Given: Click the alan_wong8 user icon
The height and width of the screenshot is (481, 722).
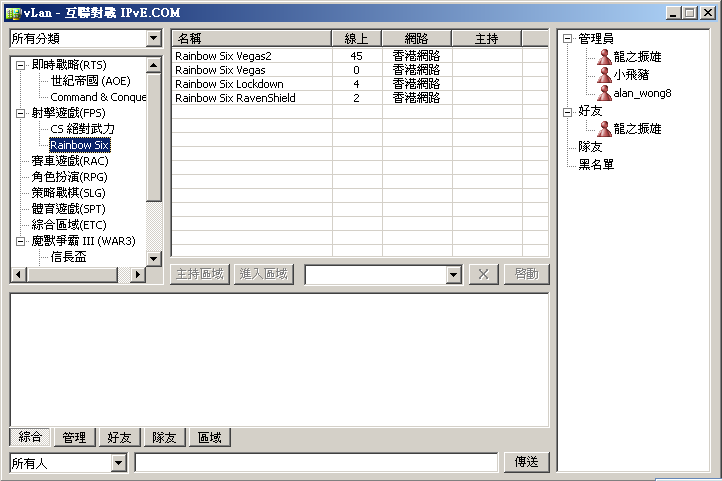Looking at the screenshot, I should (604, 93).
